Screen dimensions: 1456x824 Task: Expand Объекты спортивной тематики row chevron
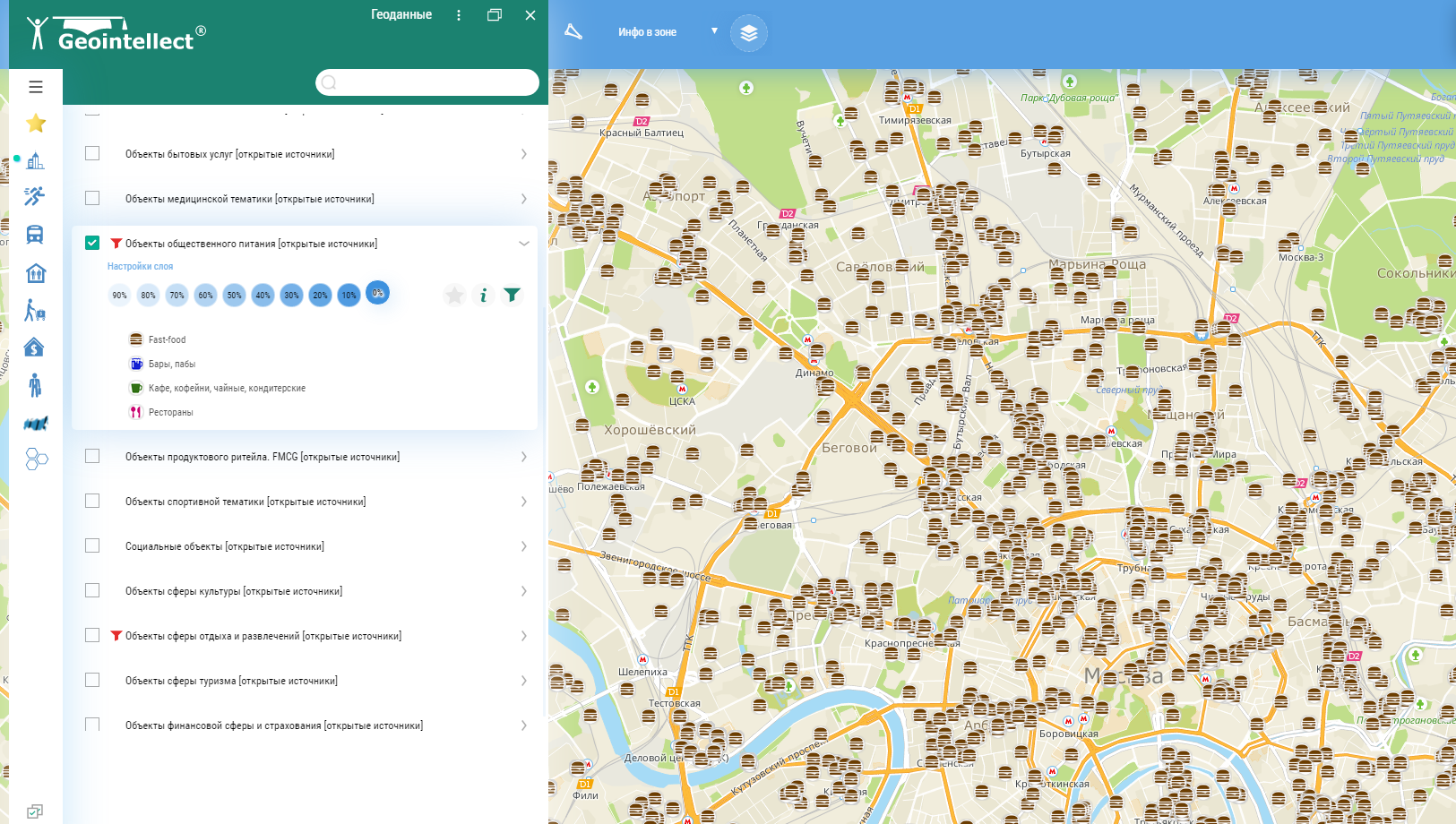pyautogui.click(x=524, y=502)
